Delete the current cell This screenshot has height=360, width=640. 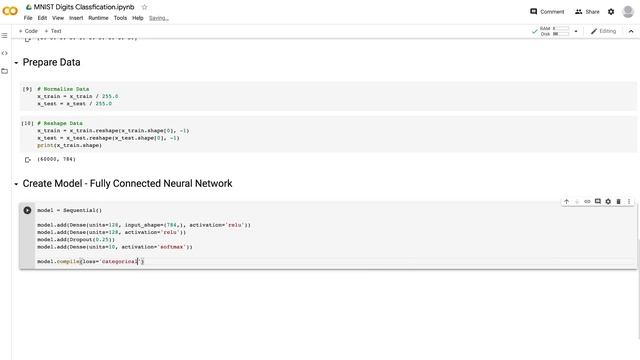tap(618, 201)
